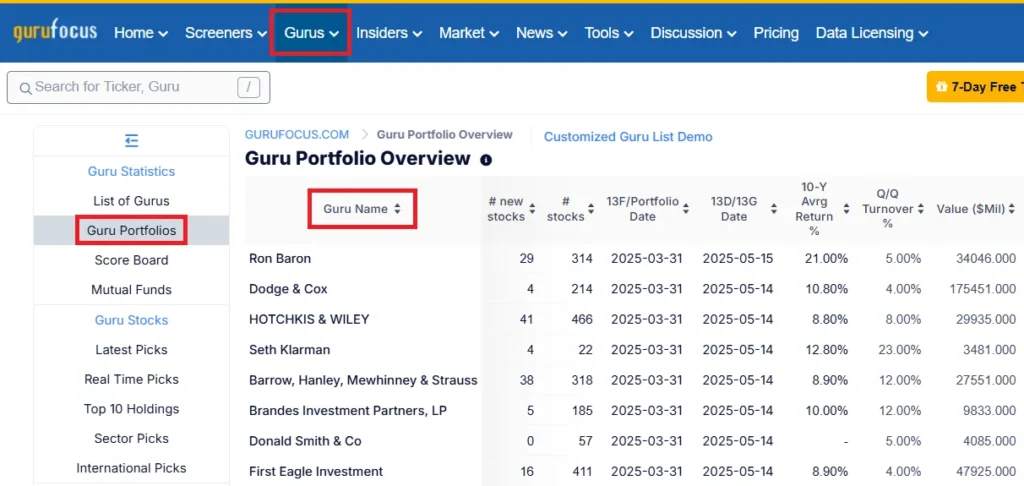Screen dimensions: 1024x486
Task: Go to the Pricing page
Action: (x=776, y=33)
